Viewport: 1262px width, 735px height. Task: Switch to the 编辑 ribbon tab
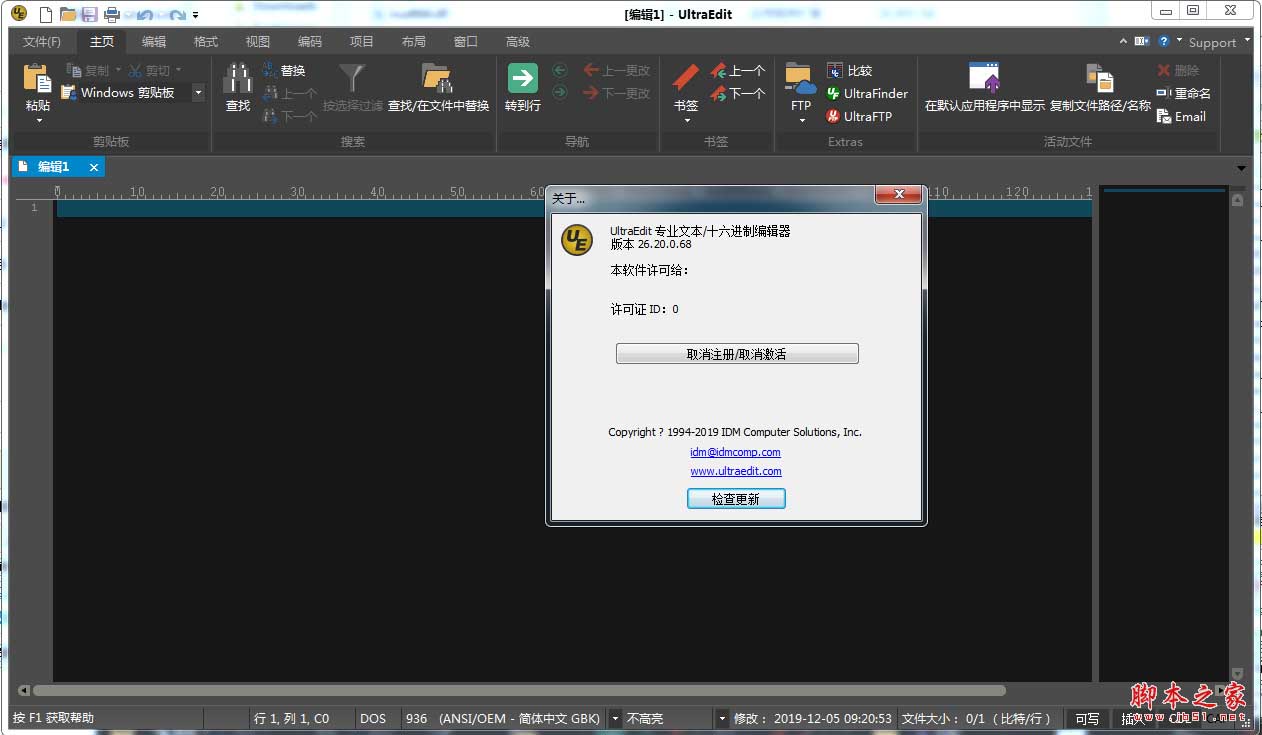click(x=153, y=41)
